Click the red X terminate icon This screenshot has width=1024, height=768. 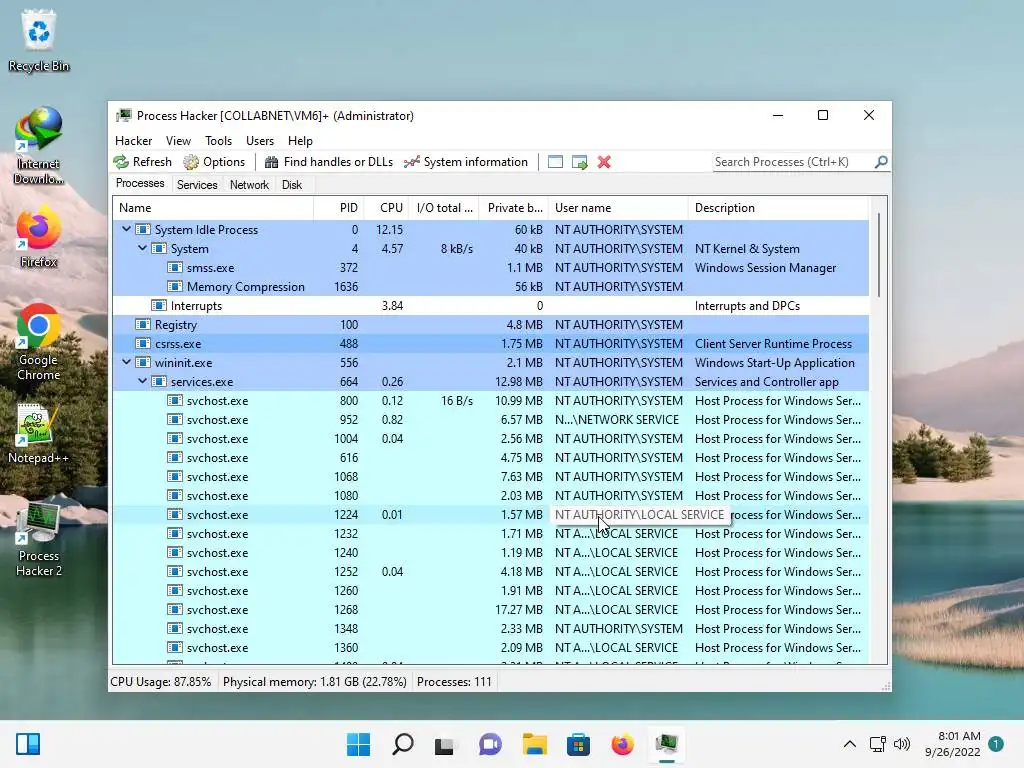(x=604, y=162)
